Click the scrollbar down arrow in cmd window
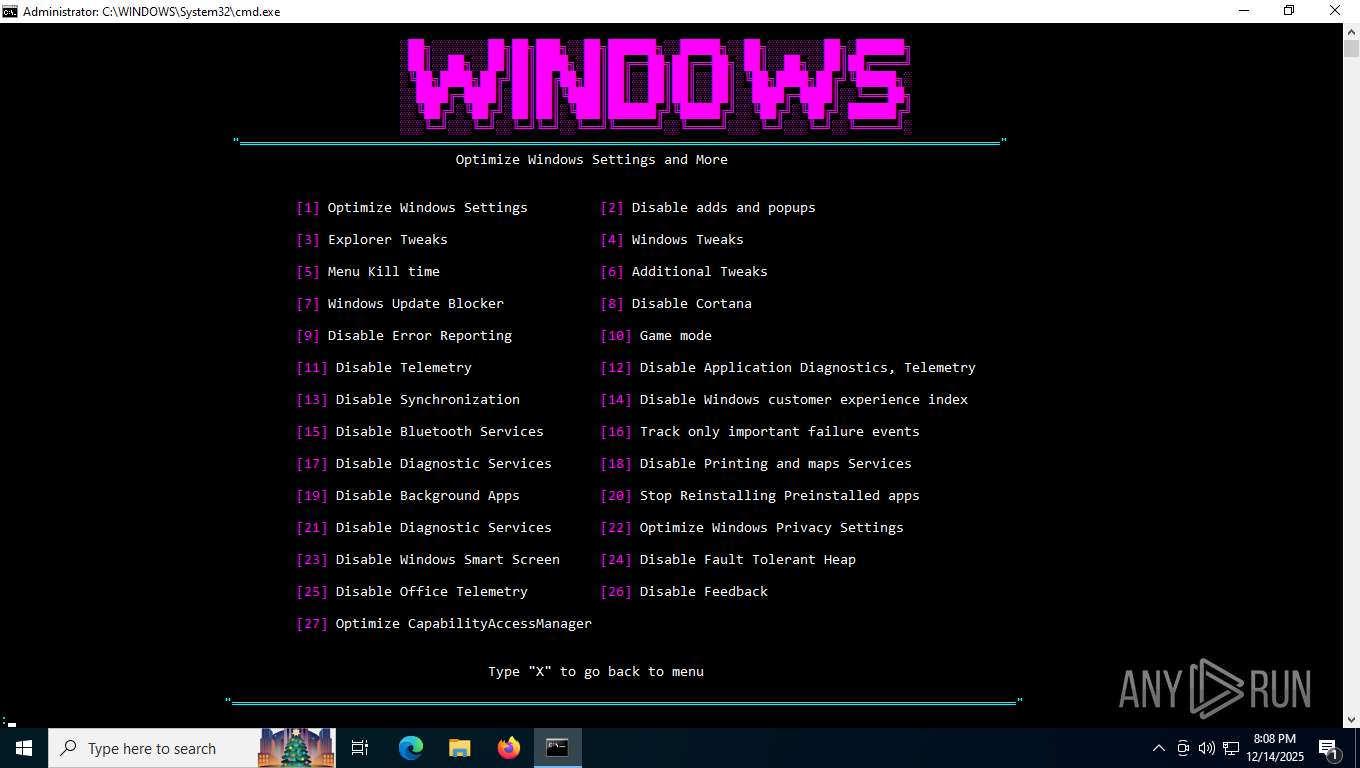Viewport: 1360px width, 768px height. pos(1351,719)
